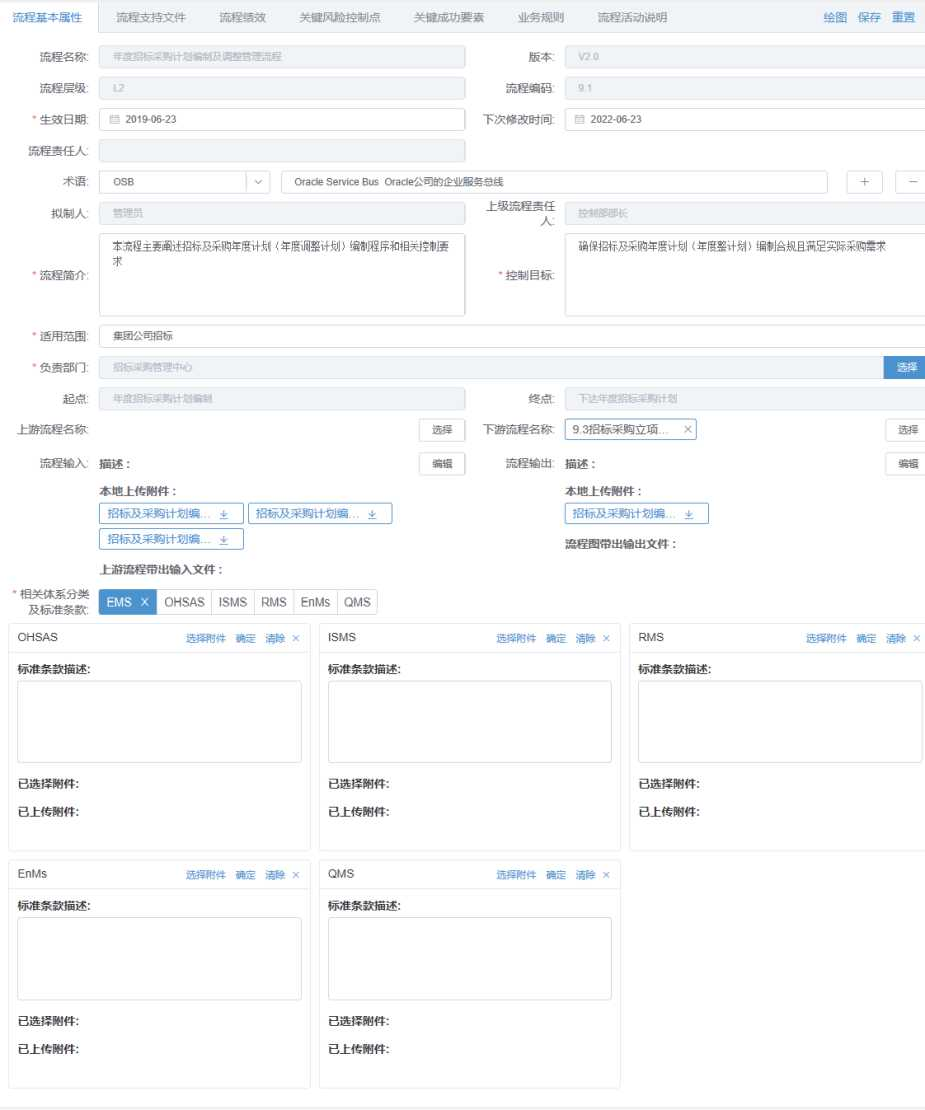Download the first process input attachment
The image size is (925, 1110).
coord(224,514)
